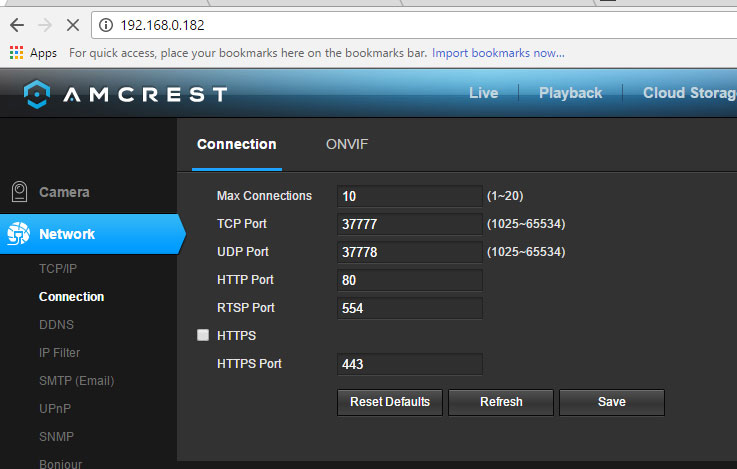Click the Max Connections input field

click(x=409, y=196)
